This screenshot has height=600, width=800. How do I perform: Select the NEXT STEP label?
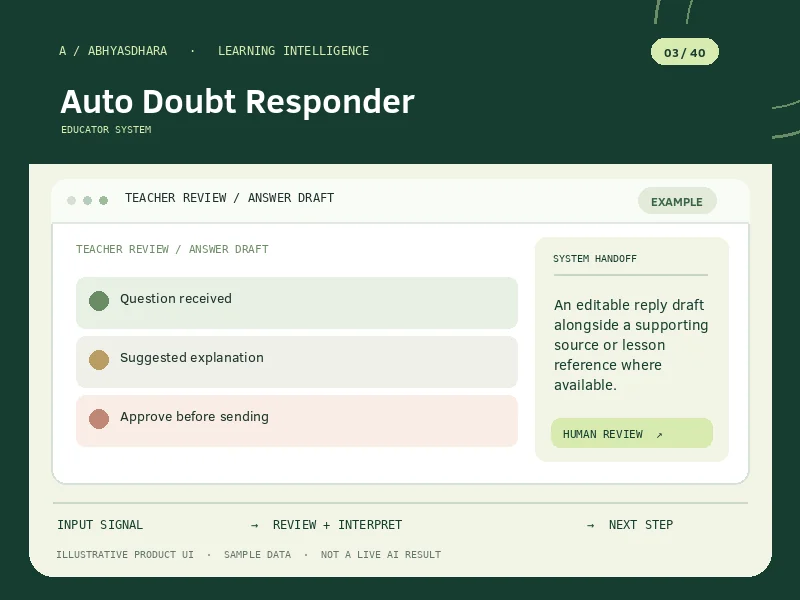pyautogui.click(x=641, y=524)
